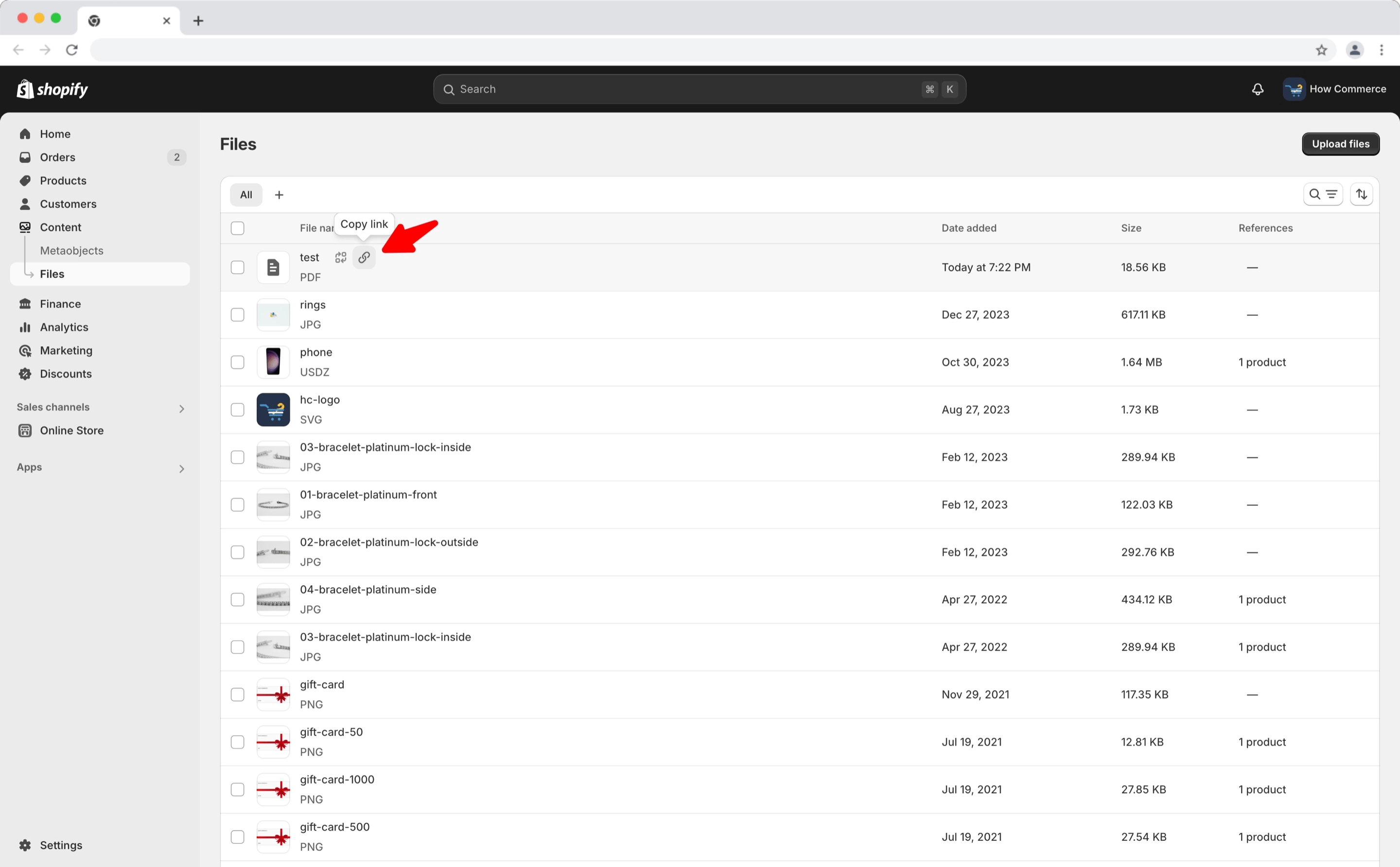Bookmark this page with the star icon
The height and width of the screenshot is (867, 1400).
[1321, 50]
